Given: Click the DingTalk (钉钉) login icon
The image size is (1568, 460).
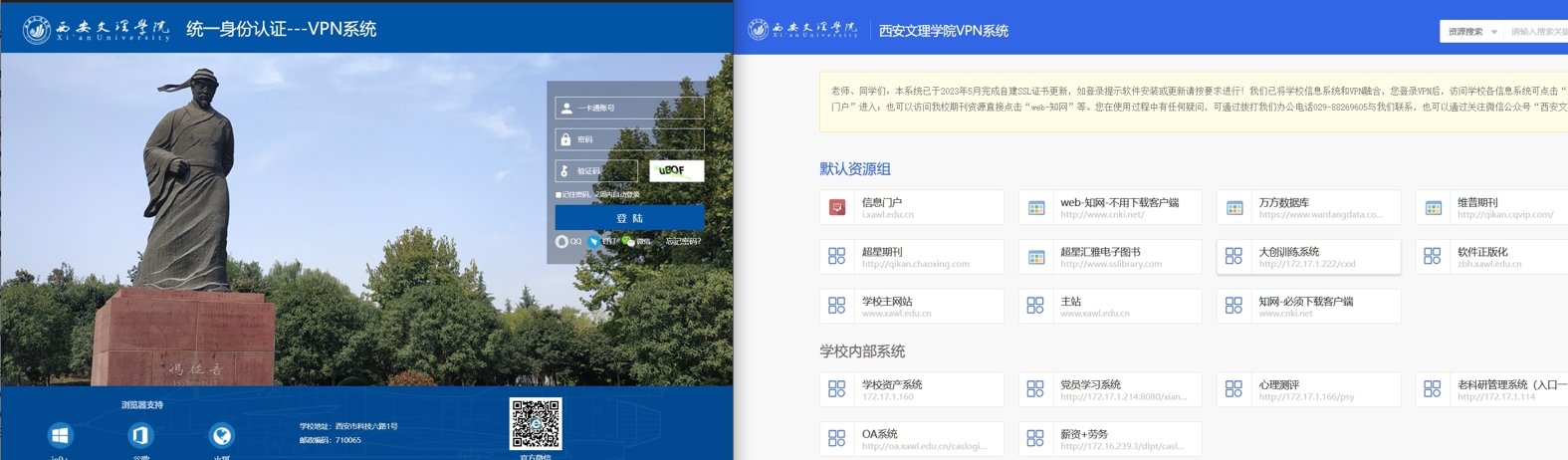Looking at the screenshot, I should 594,242.
